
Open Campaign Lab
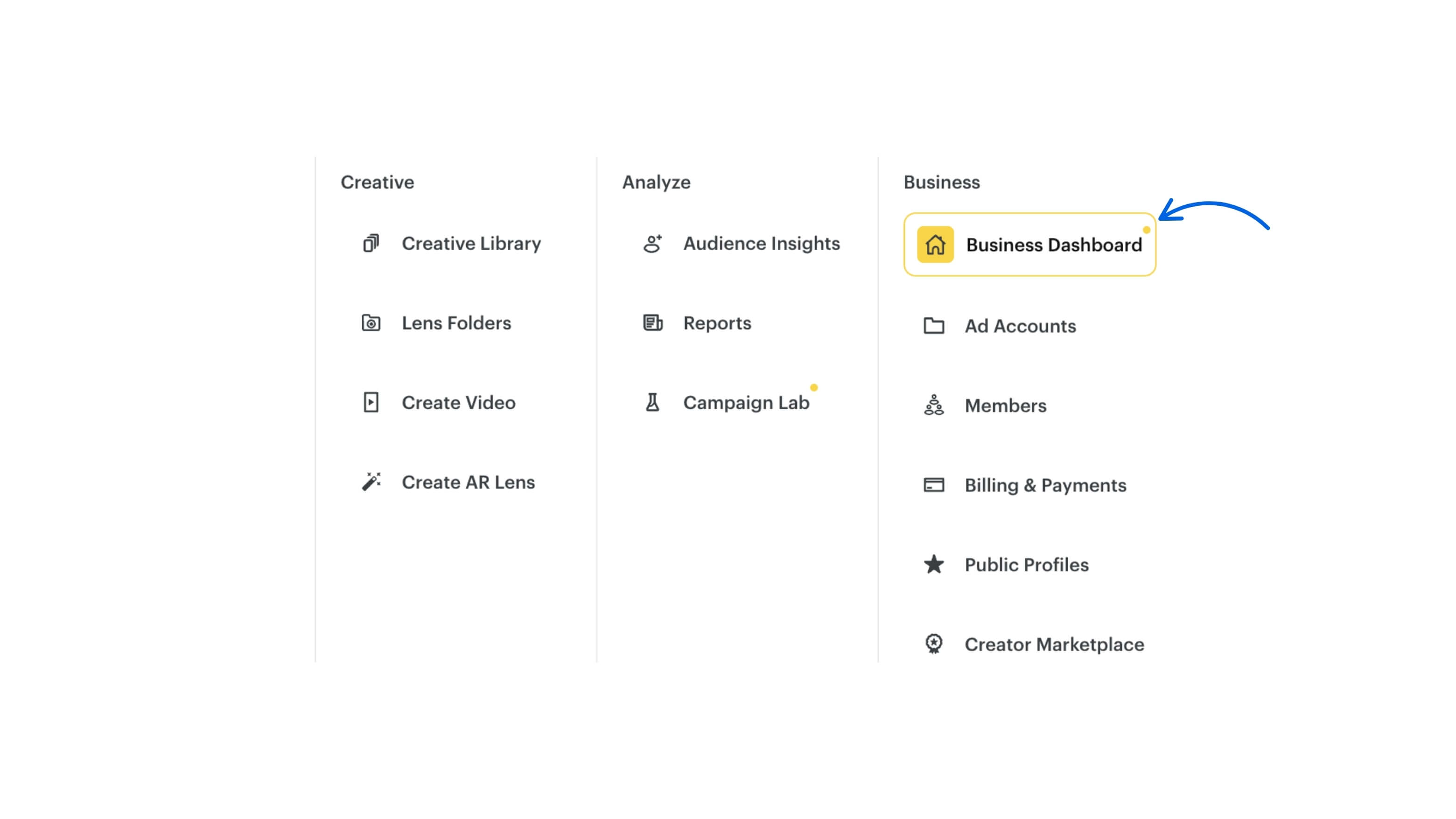tap(747, 402)
